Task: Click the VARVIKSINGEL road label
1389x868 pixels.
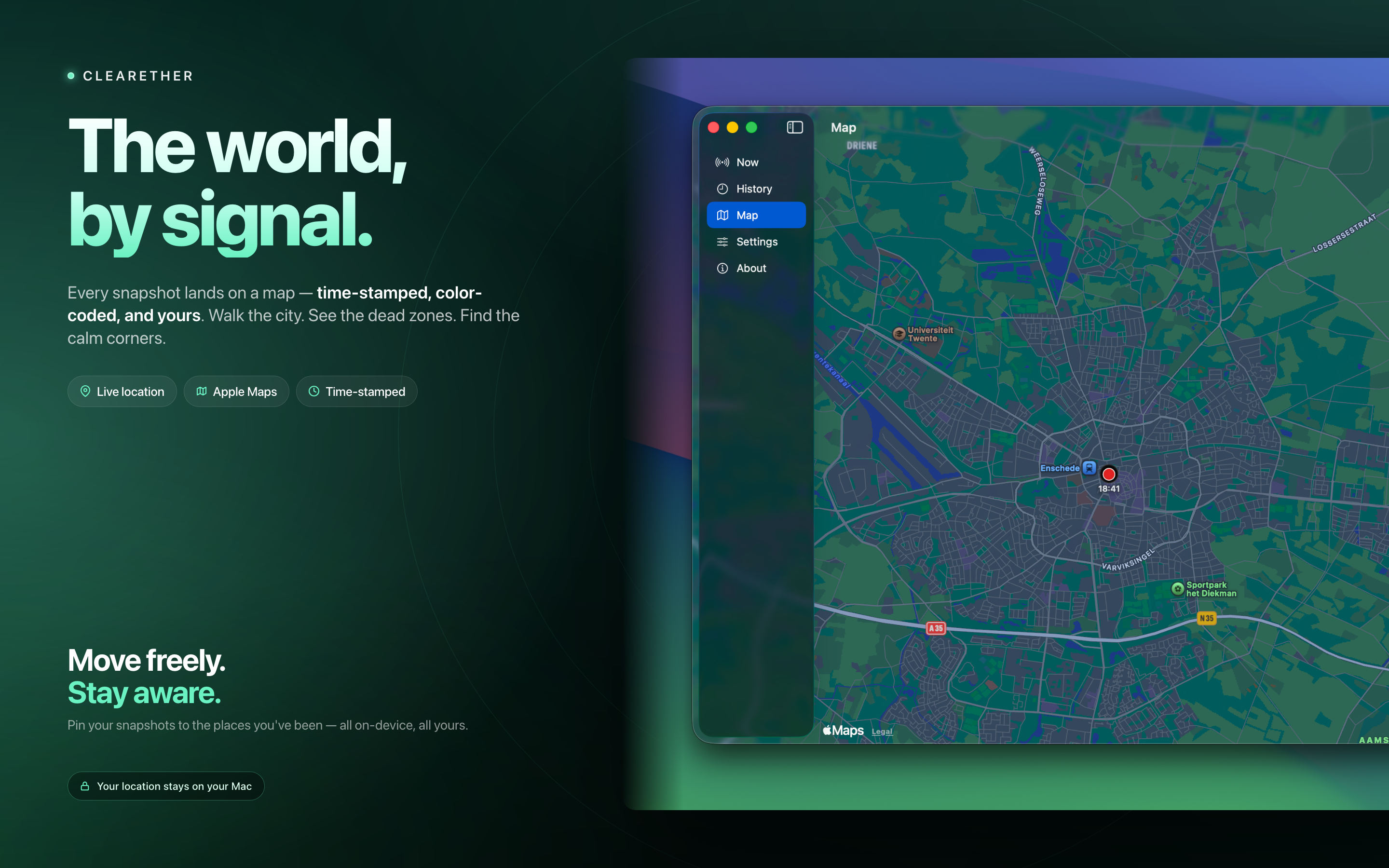Action: point(1128,560)
